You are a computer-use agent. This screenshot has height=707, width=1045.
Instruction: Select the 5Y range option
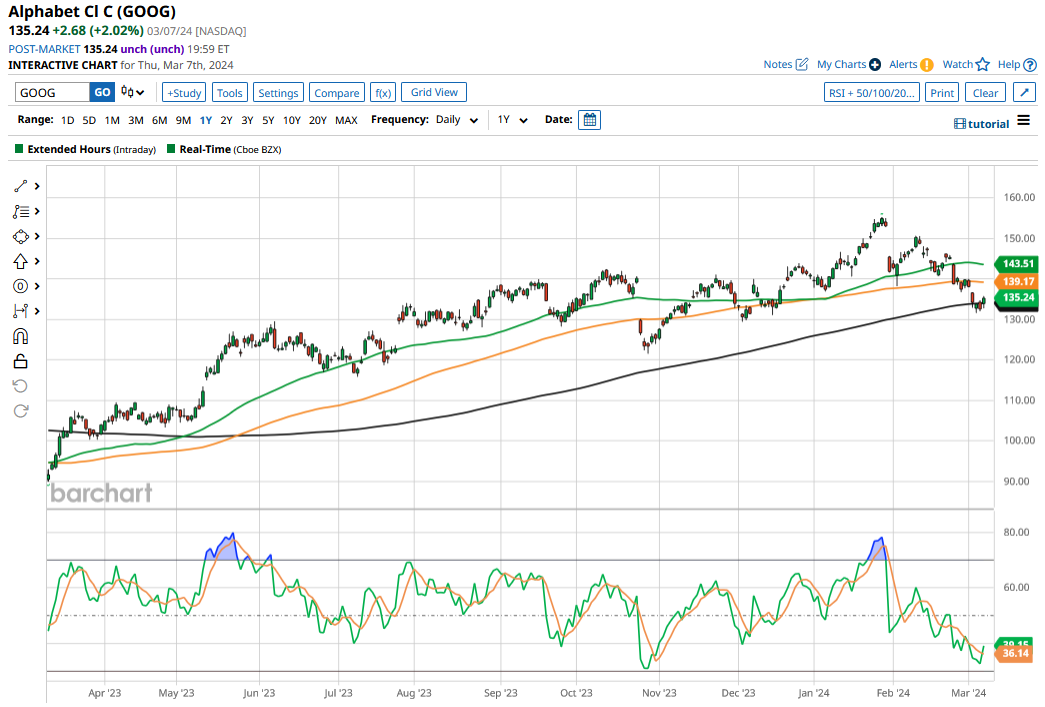point(268,120)
